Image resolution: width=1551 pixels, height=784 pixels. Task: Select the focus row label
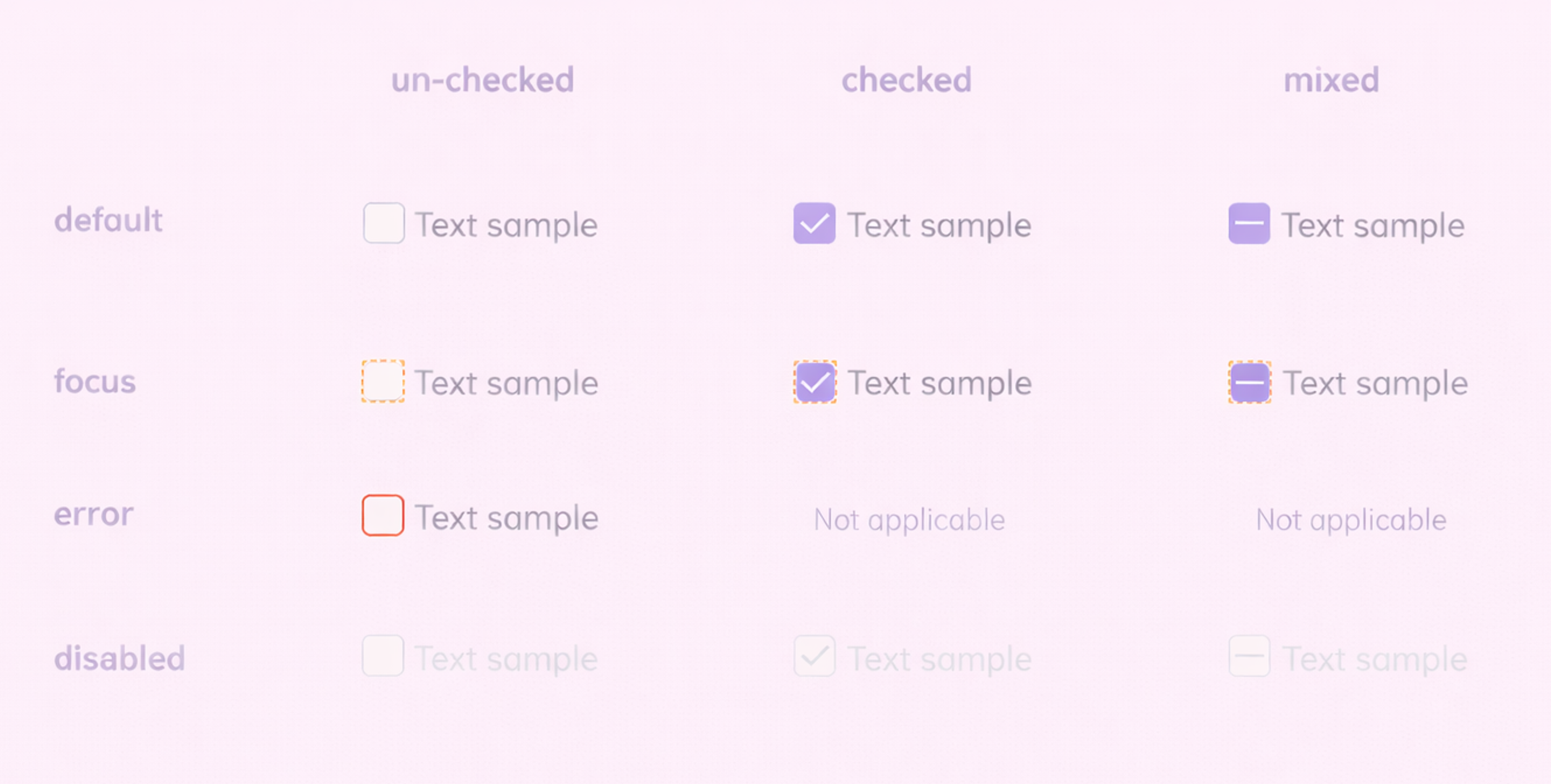[x=95, y=381]
